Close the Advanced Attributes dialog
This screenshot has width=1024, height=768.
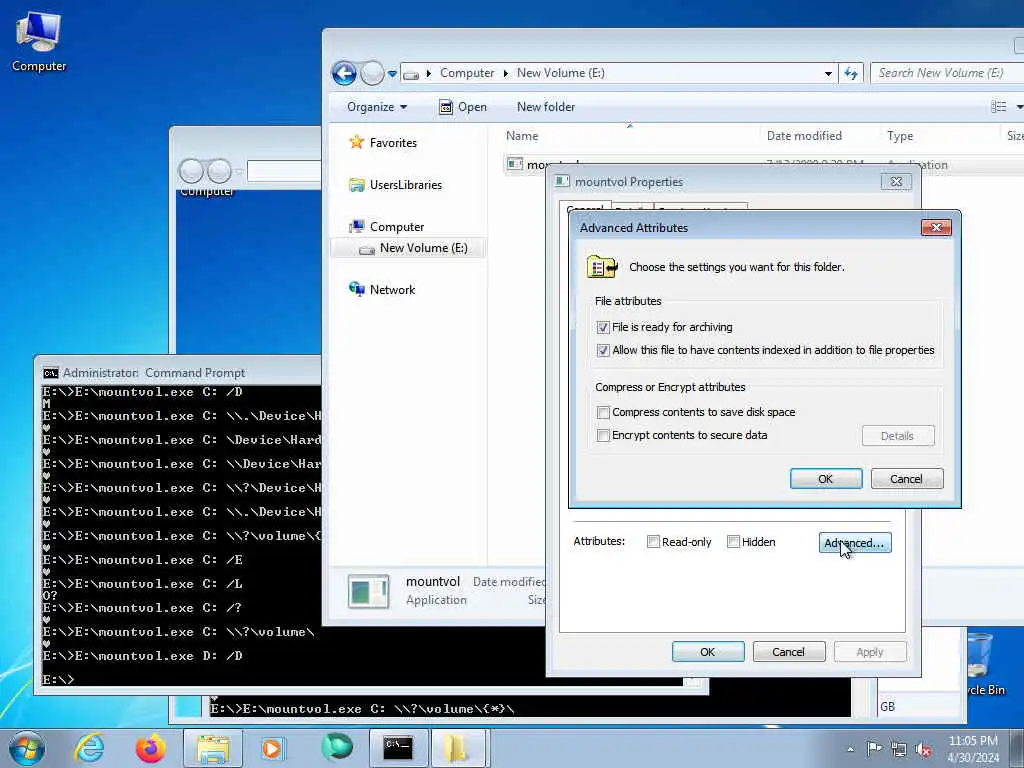(936, 227)
